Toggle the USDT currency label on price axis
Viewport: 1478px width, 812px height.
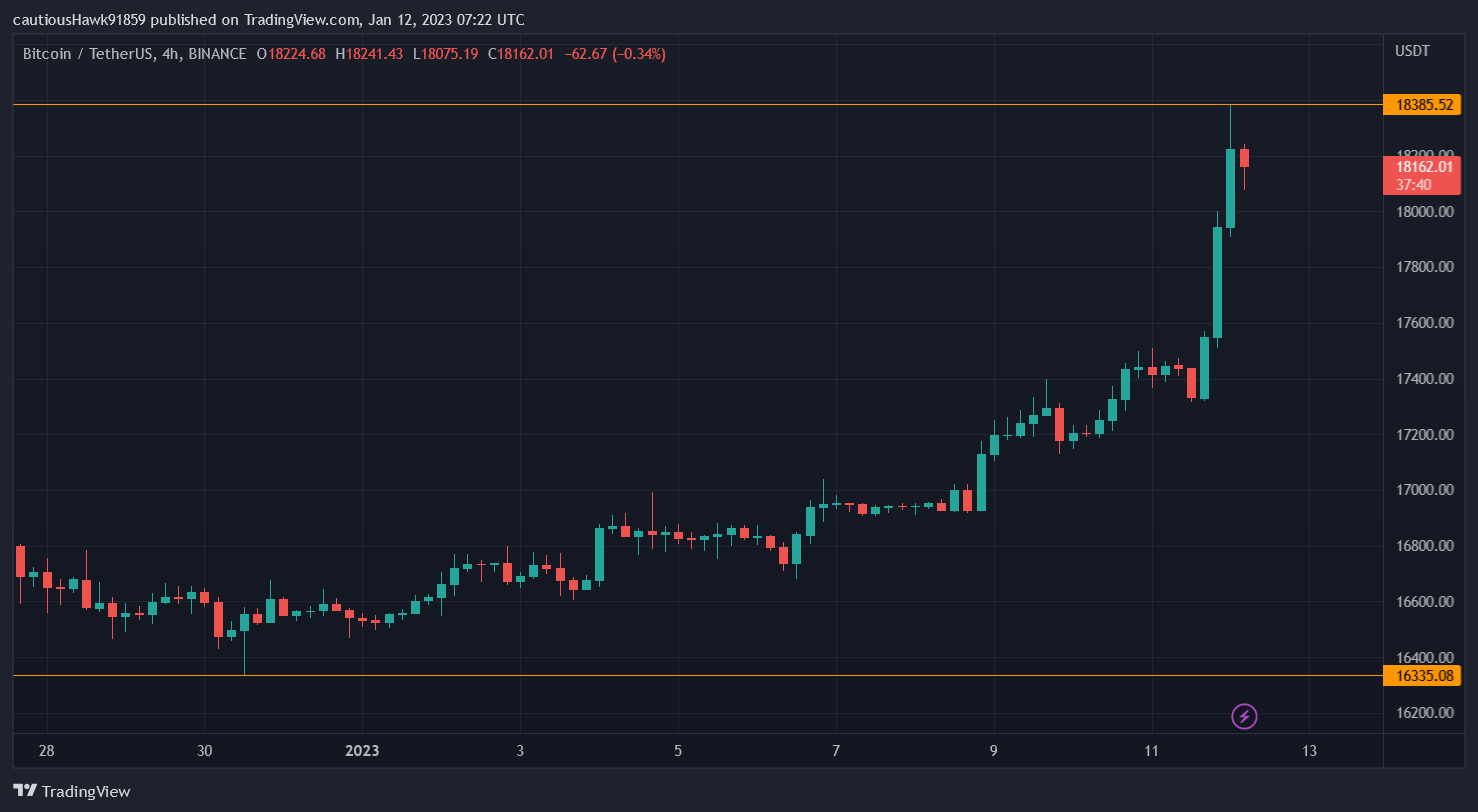coord(1412,50)
